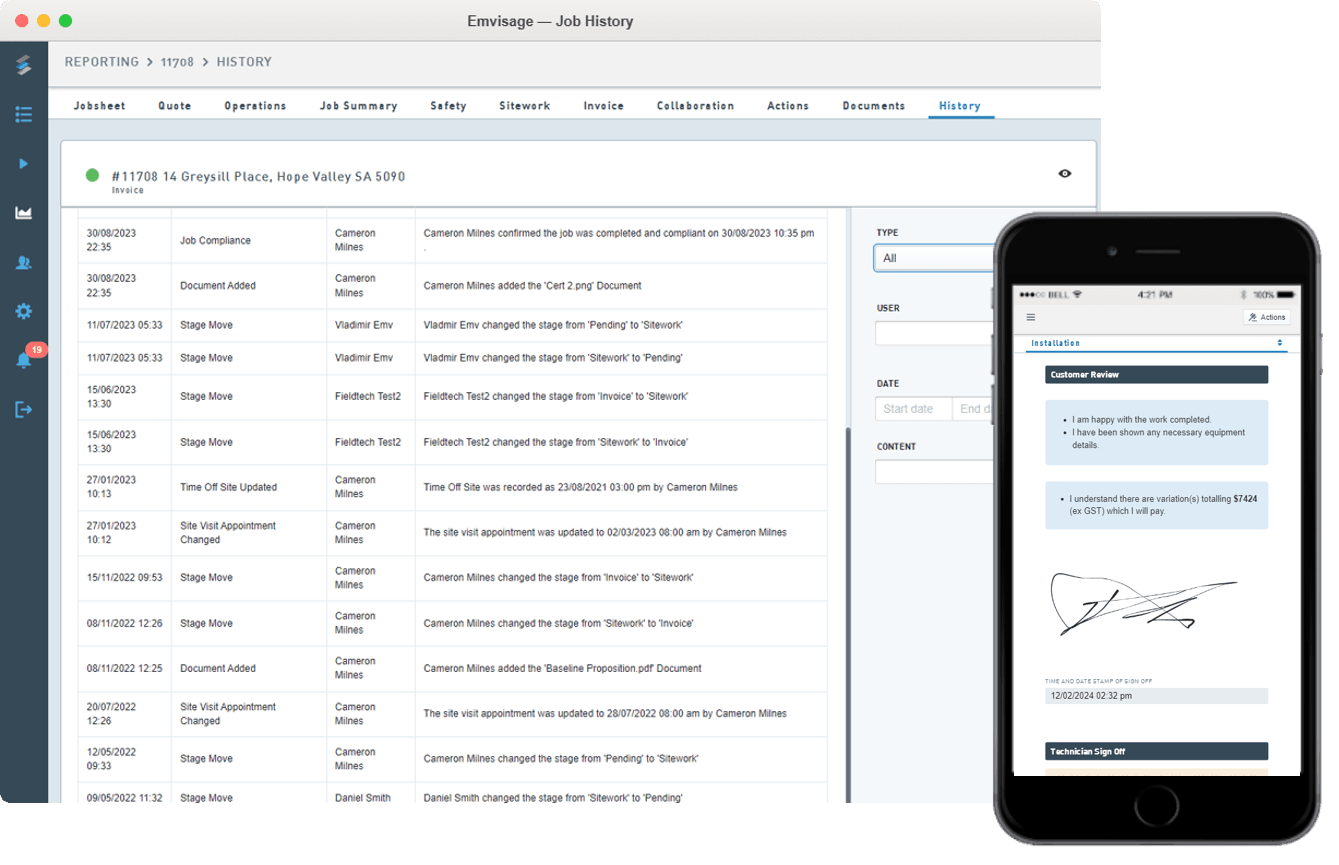This screenshot has width=1339, height=865.
Task: Click the history table vertical scrollbar
Action: pyautogui.click(x=850, y=615)
